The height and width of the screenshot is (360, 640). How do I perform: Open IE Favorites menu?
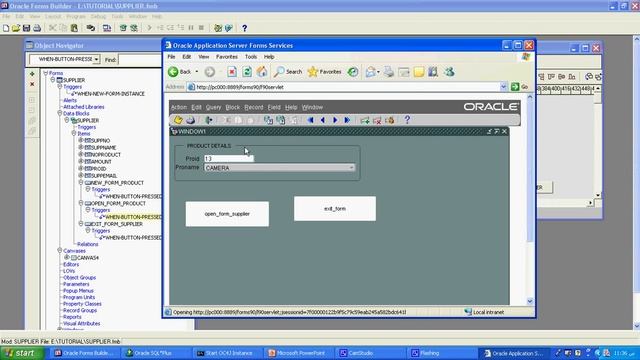(x=227, y=57)
